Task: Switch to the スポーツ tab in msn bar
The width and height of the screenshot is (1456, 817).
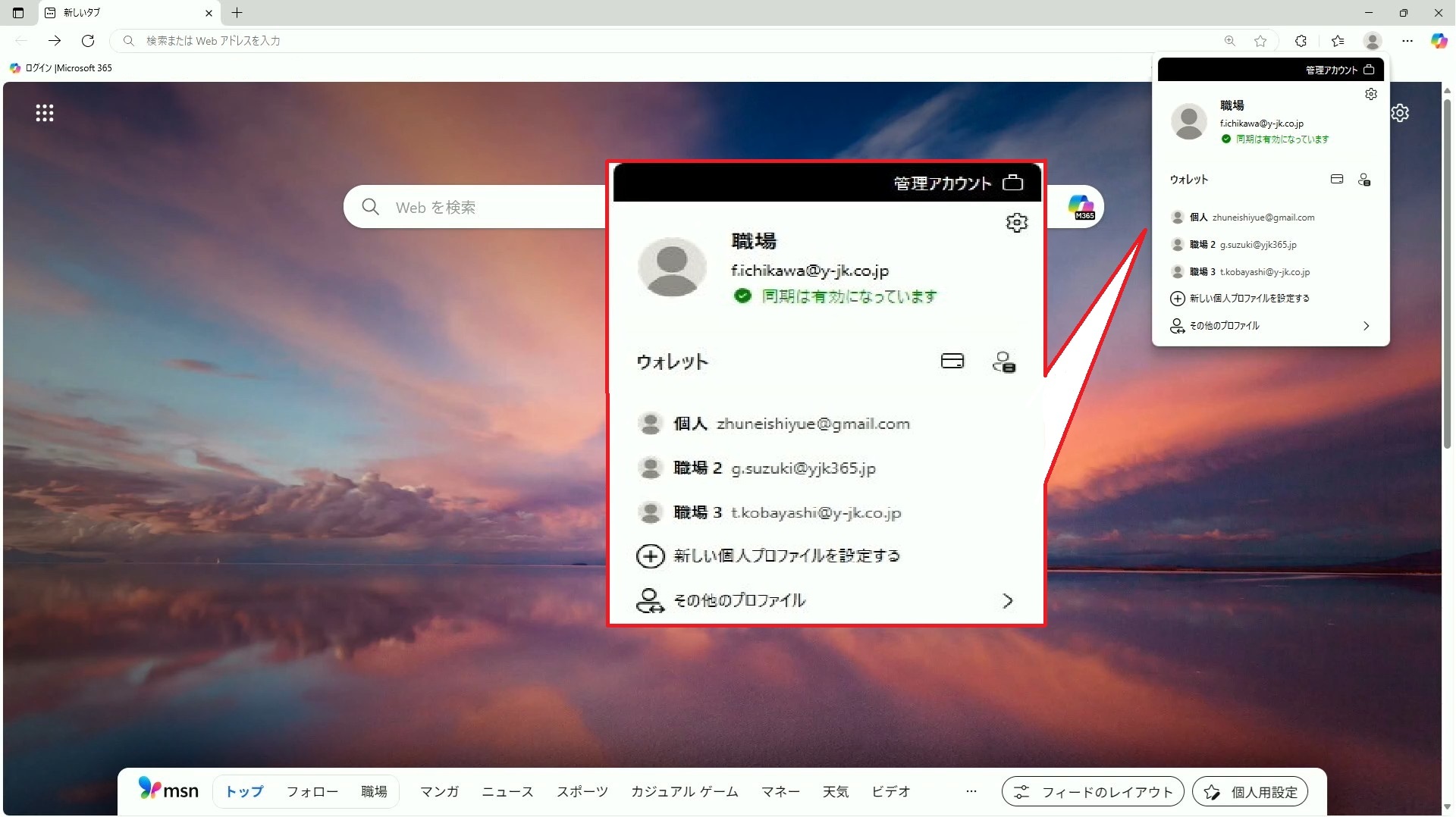Action: coord(582,791)
